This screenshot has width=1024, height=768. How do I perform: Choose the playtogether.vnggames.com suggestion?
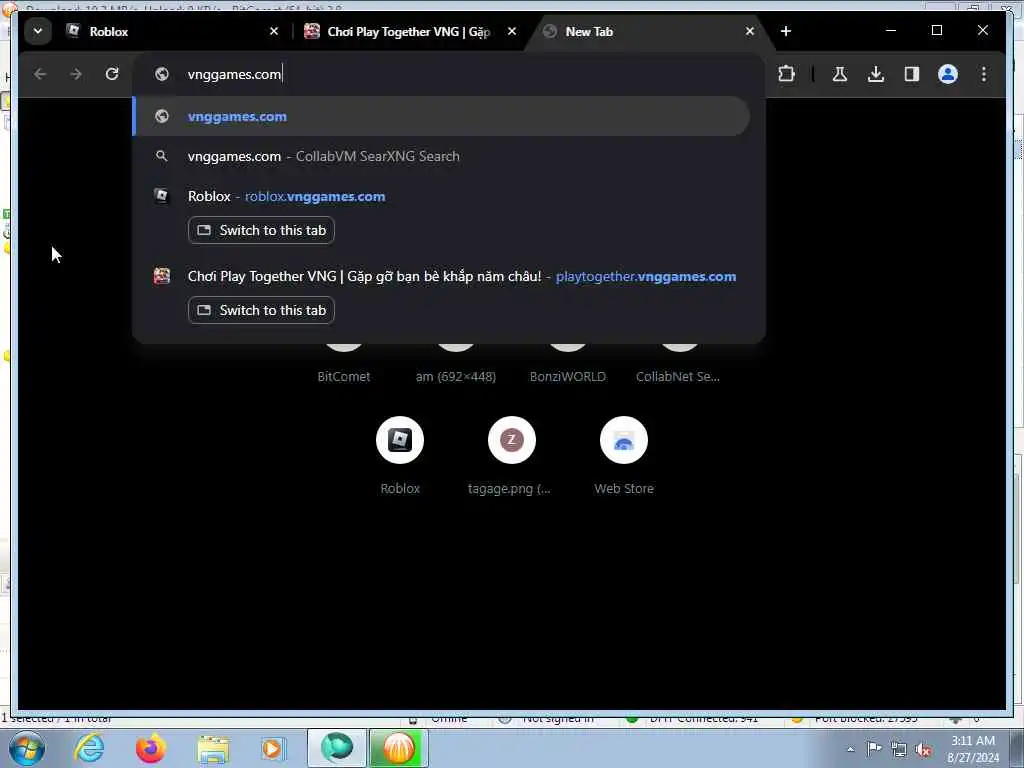[441, 276]
